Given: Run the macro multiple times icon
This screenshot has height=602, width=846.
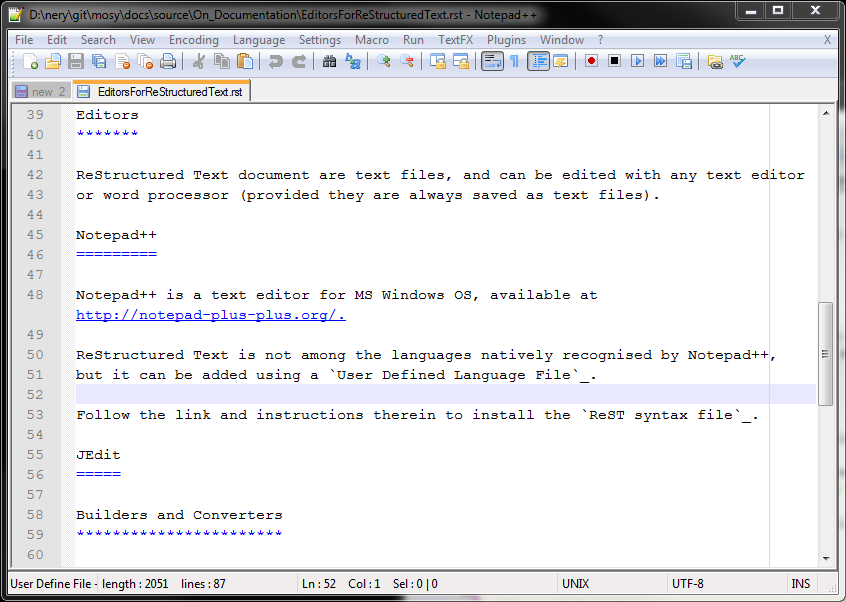Looking at the screenshot, I should (x=660, y=61).
